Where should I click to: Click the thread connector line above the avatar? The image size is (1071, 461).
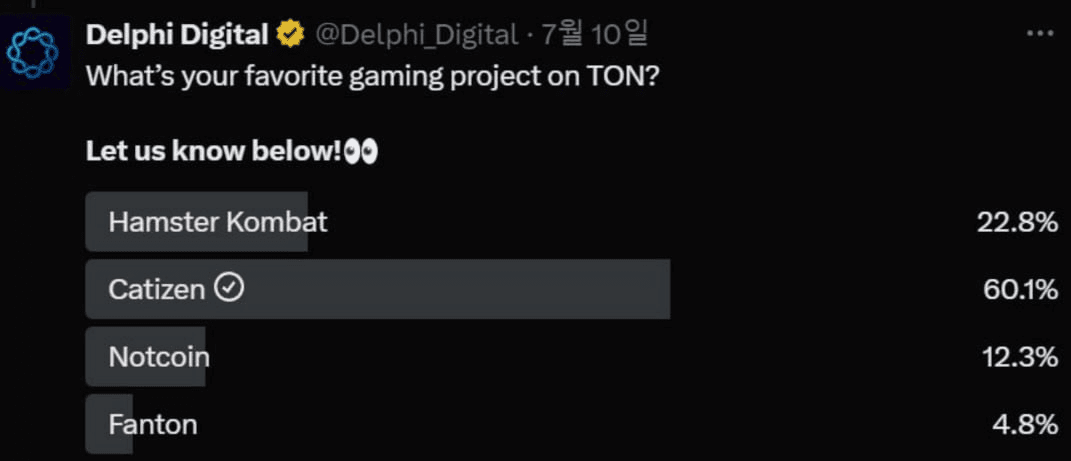coord(33,5)
